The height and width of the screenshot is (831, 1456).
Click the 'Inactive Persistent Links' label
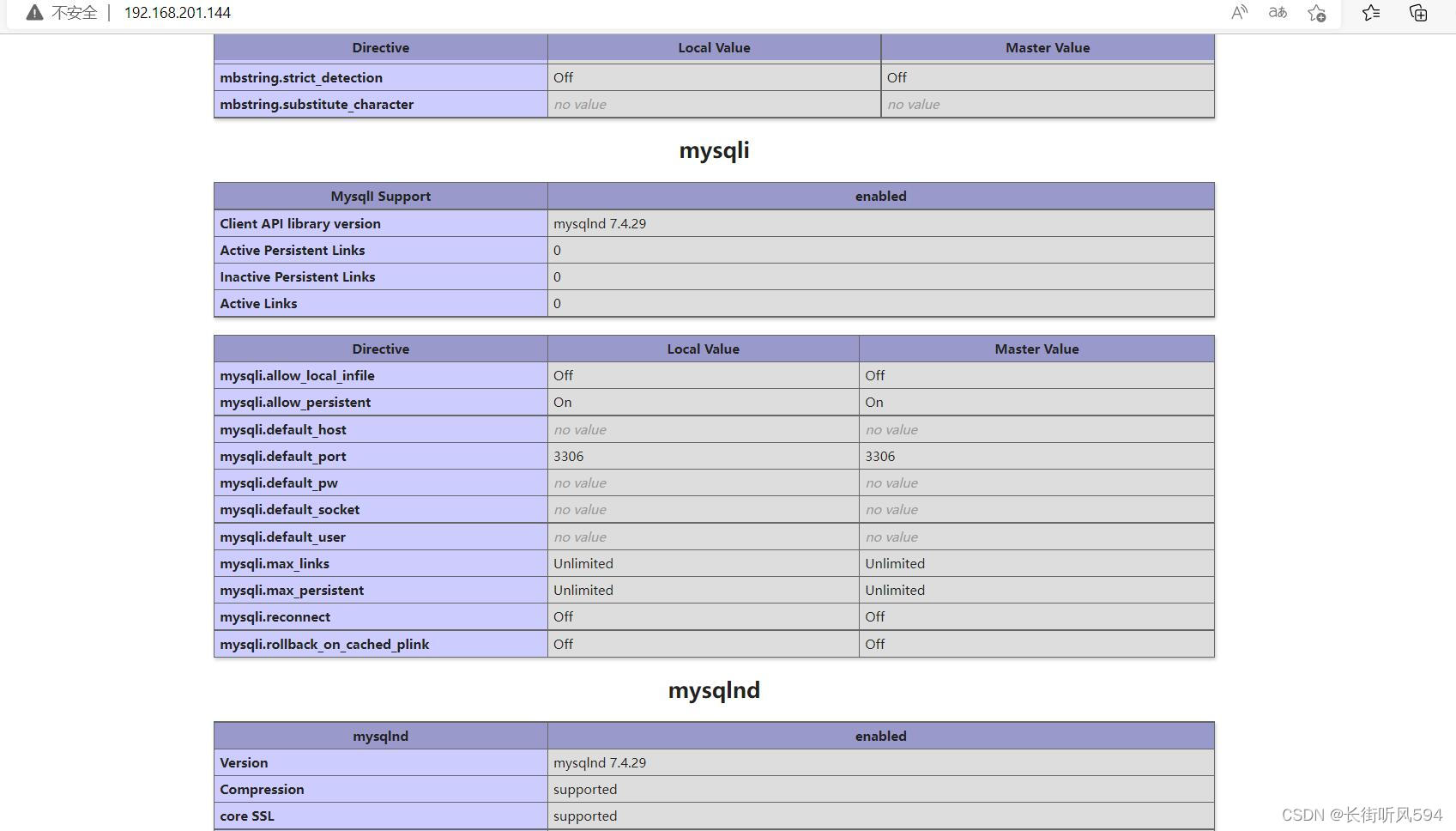(x=298, y=276)
